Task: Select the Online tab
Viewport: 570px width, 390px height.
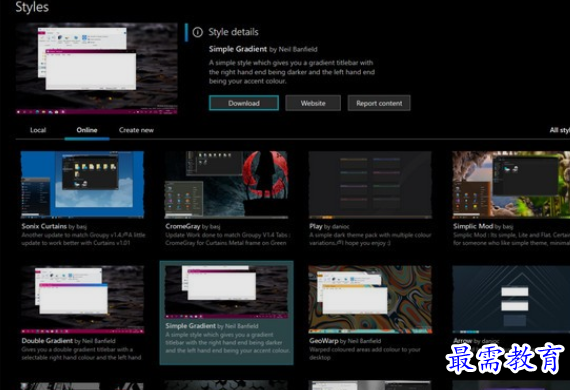Action: 87,130
